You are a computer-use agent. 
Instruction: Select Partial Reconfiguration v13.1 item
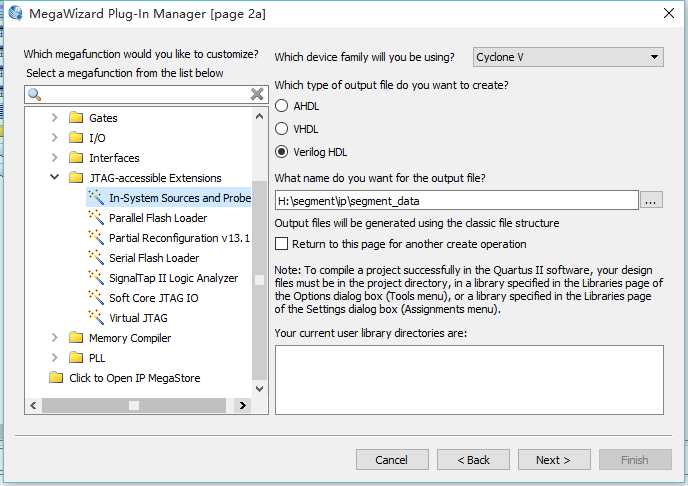pyautogui.click(x=179, y=238)
